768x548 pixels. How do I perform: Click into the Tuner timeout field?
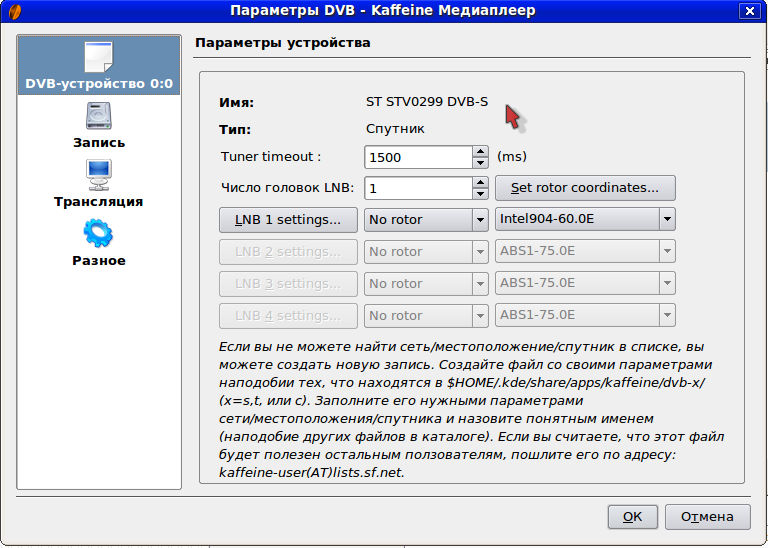click(x=417, y=158)
